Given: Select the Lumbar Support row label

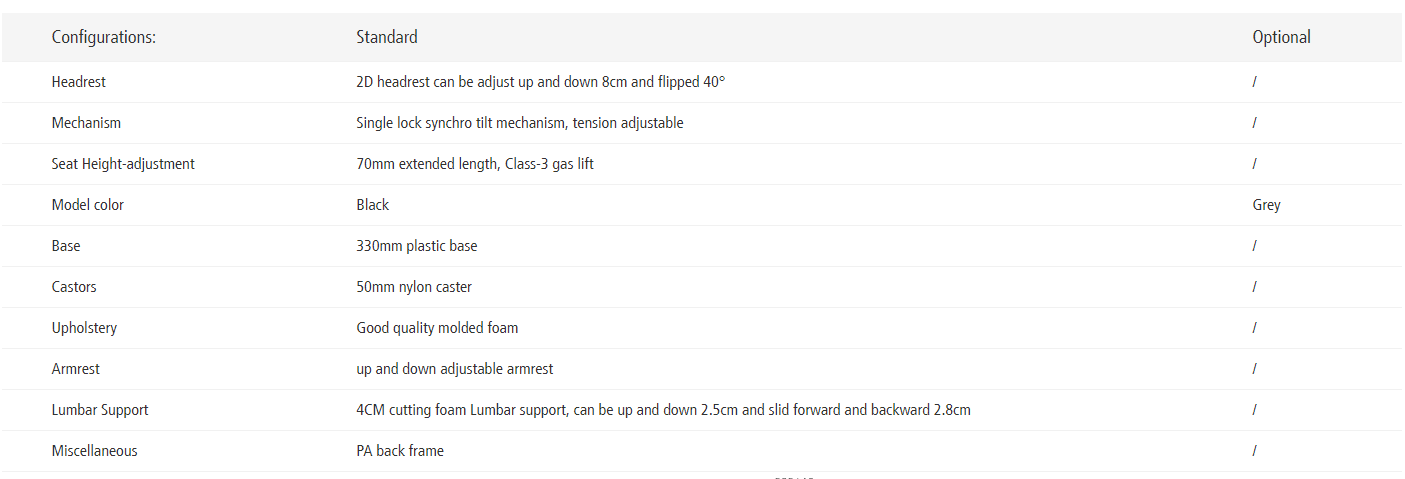Looking at the screenshot, I should click(100, 410).
